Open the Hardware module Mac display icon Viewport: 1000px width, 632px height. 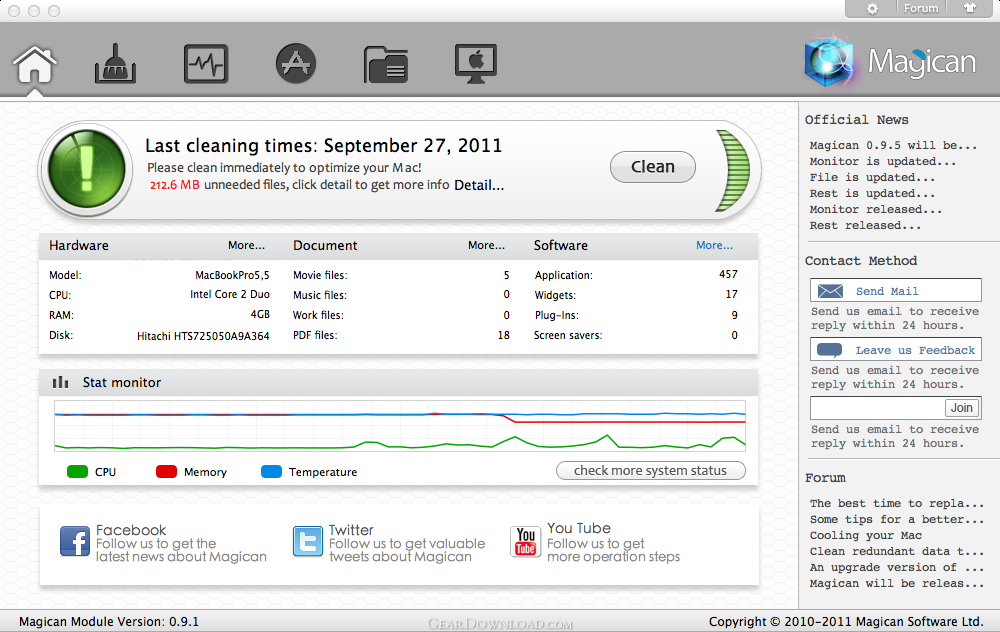tap(476, 64)
